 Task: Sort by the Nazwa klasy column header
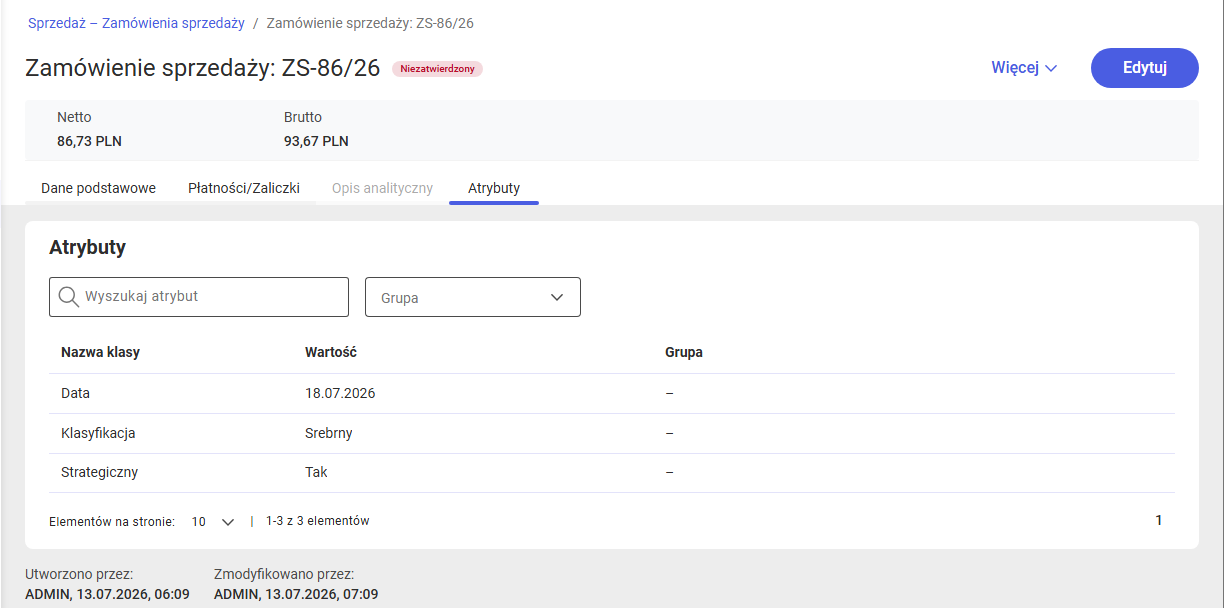click(x=100, y=352)
